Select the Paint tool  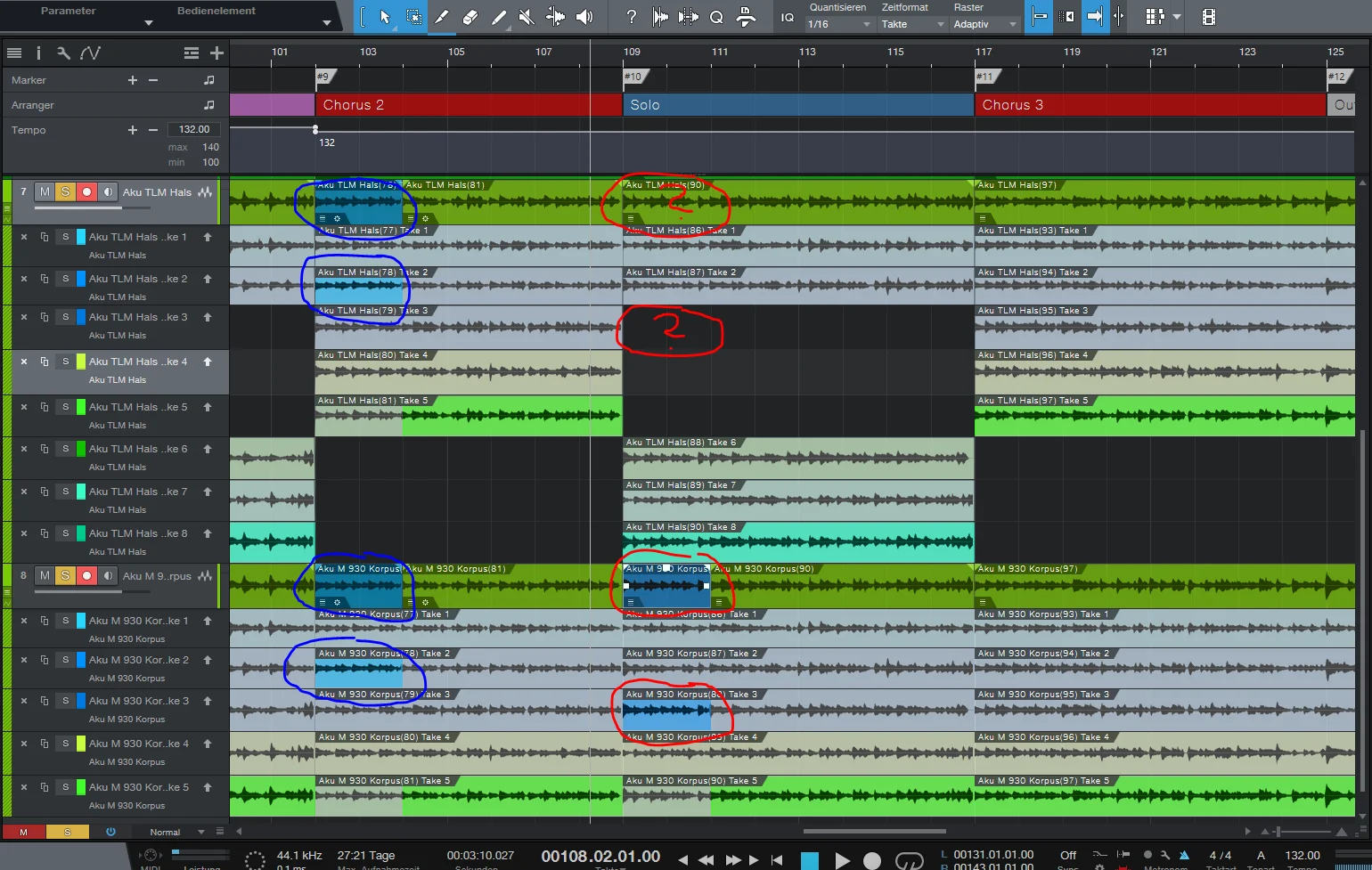499,16
